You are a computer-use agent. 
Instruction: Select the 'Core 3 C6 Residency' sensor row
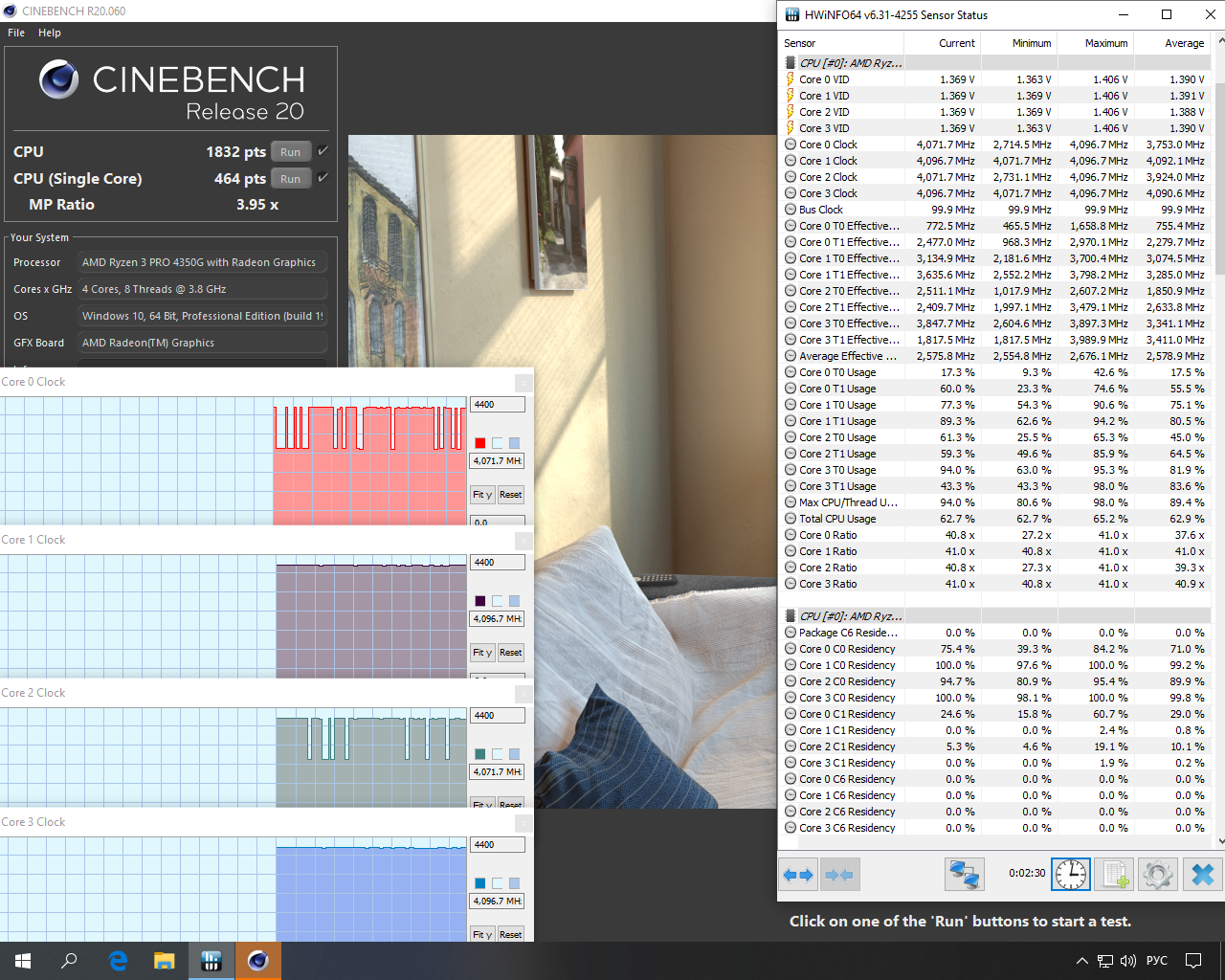click(x=996, y=828)
